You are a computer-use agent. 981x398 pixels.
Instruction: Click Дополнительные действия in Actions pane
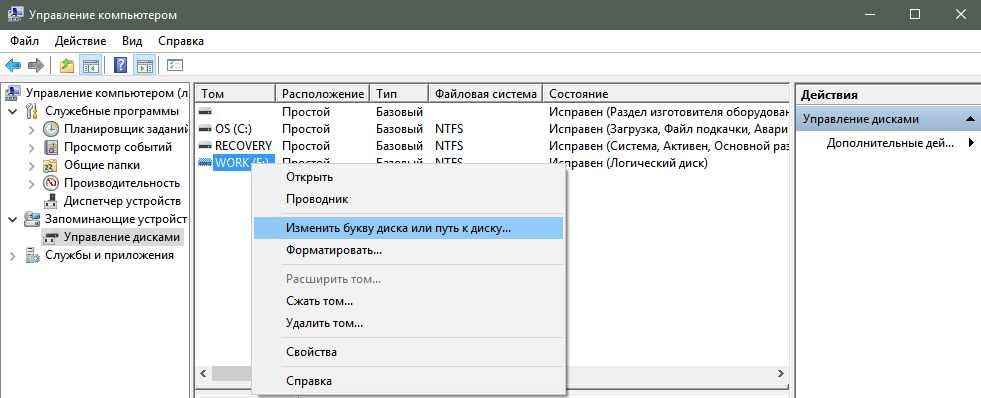click(x=890, y=143)
